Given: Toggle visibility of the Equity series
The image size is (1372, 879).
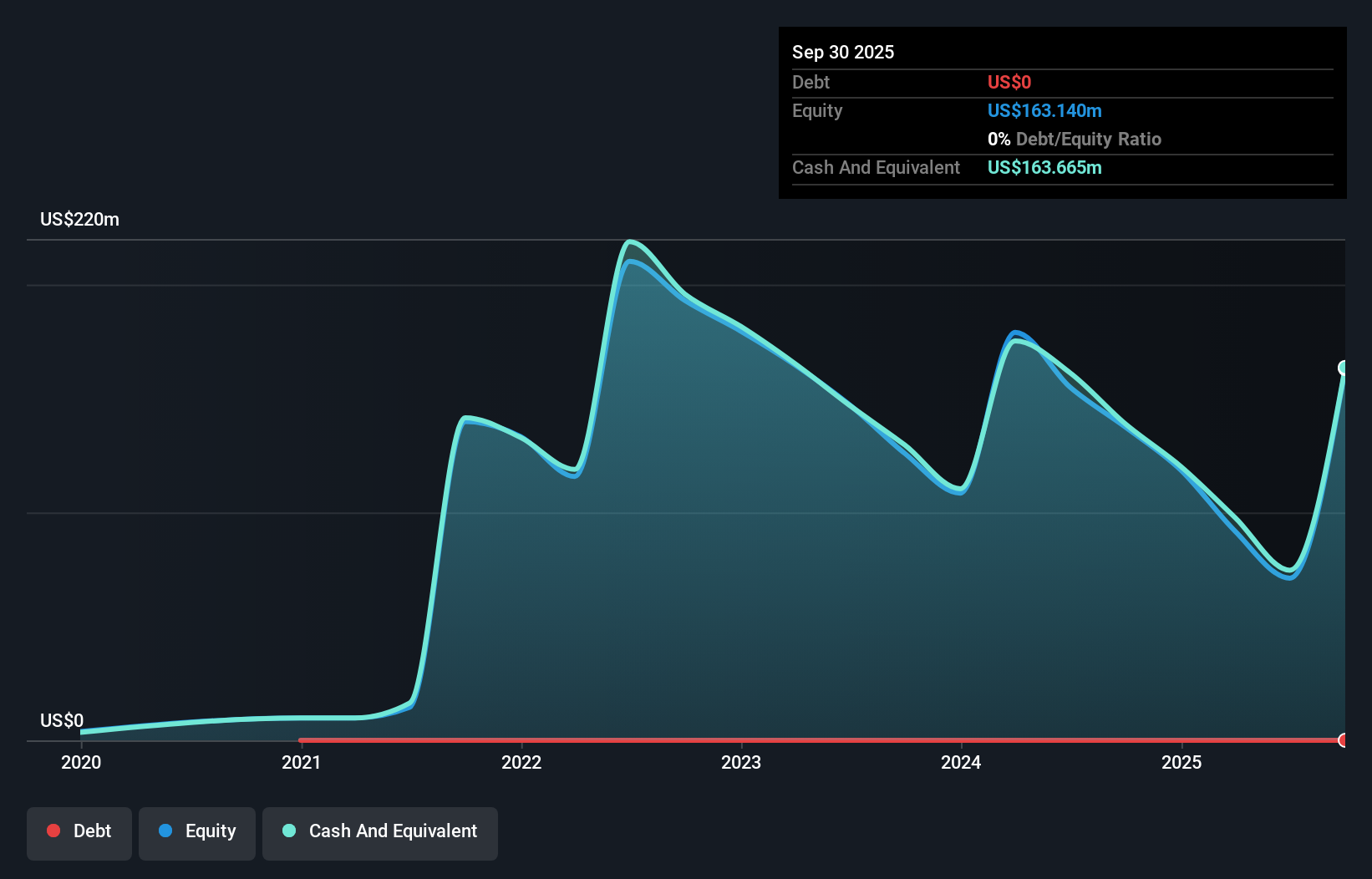Looking at the screenshot, I should click(197, 831).
